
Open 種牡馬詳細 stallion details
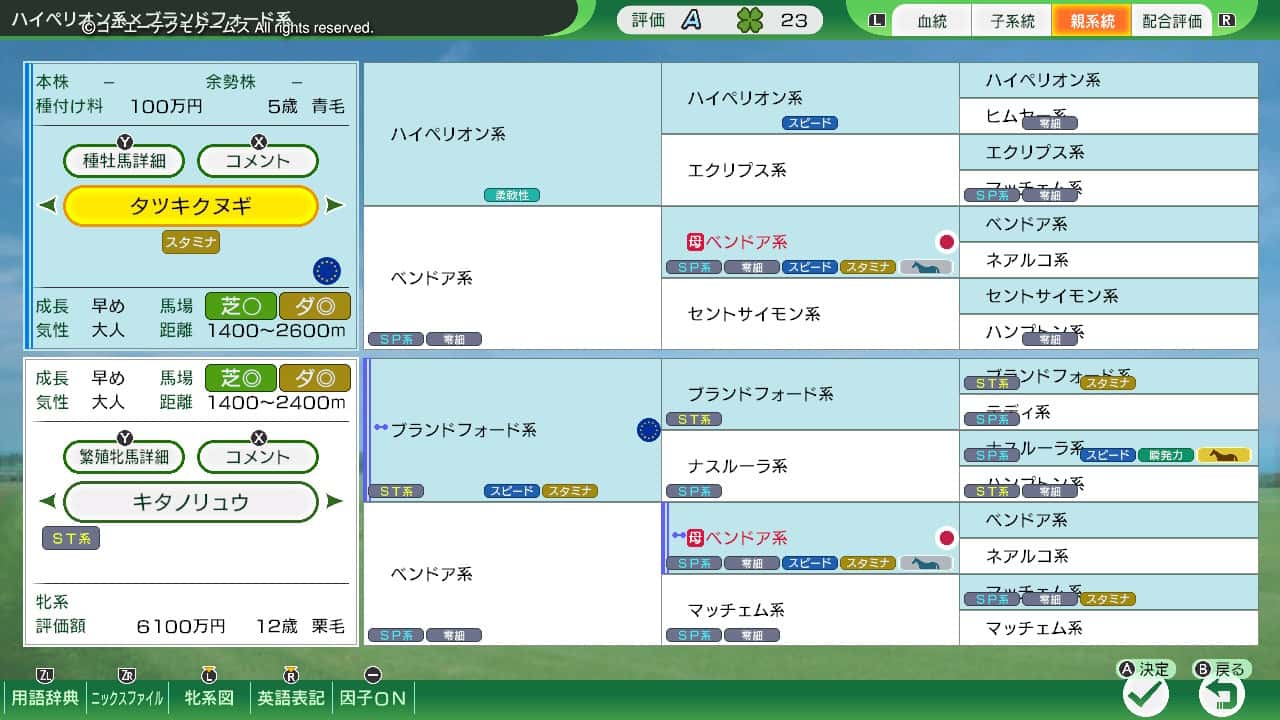pos(124,161)
